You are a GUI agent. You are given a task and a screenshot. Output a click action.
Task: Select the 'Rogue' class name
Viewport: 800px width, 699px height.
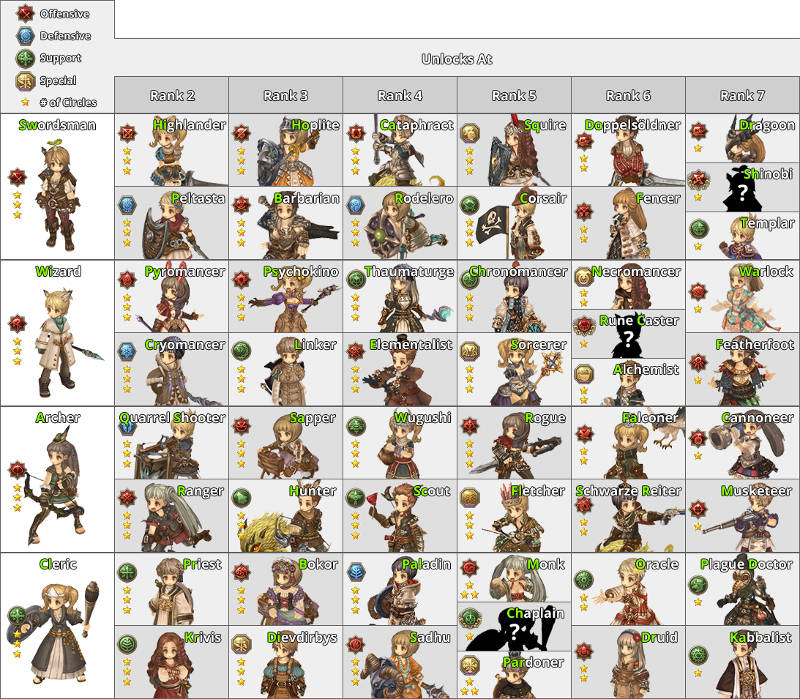tap(545, 418)
